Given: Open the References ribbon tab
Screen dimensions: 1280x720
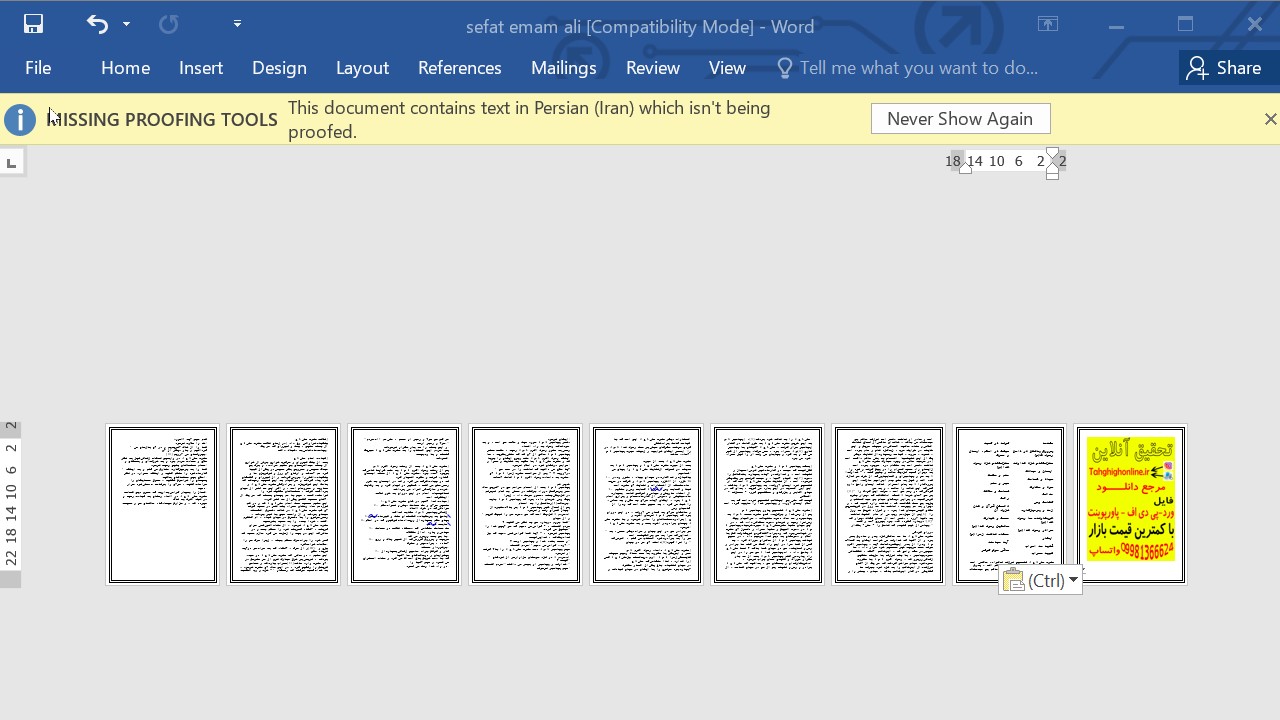Looking at the screenshot, I should tap(460, 68).
